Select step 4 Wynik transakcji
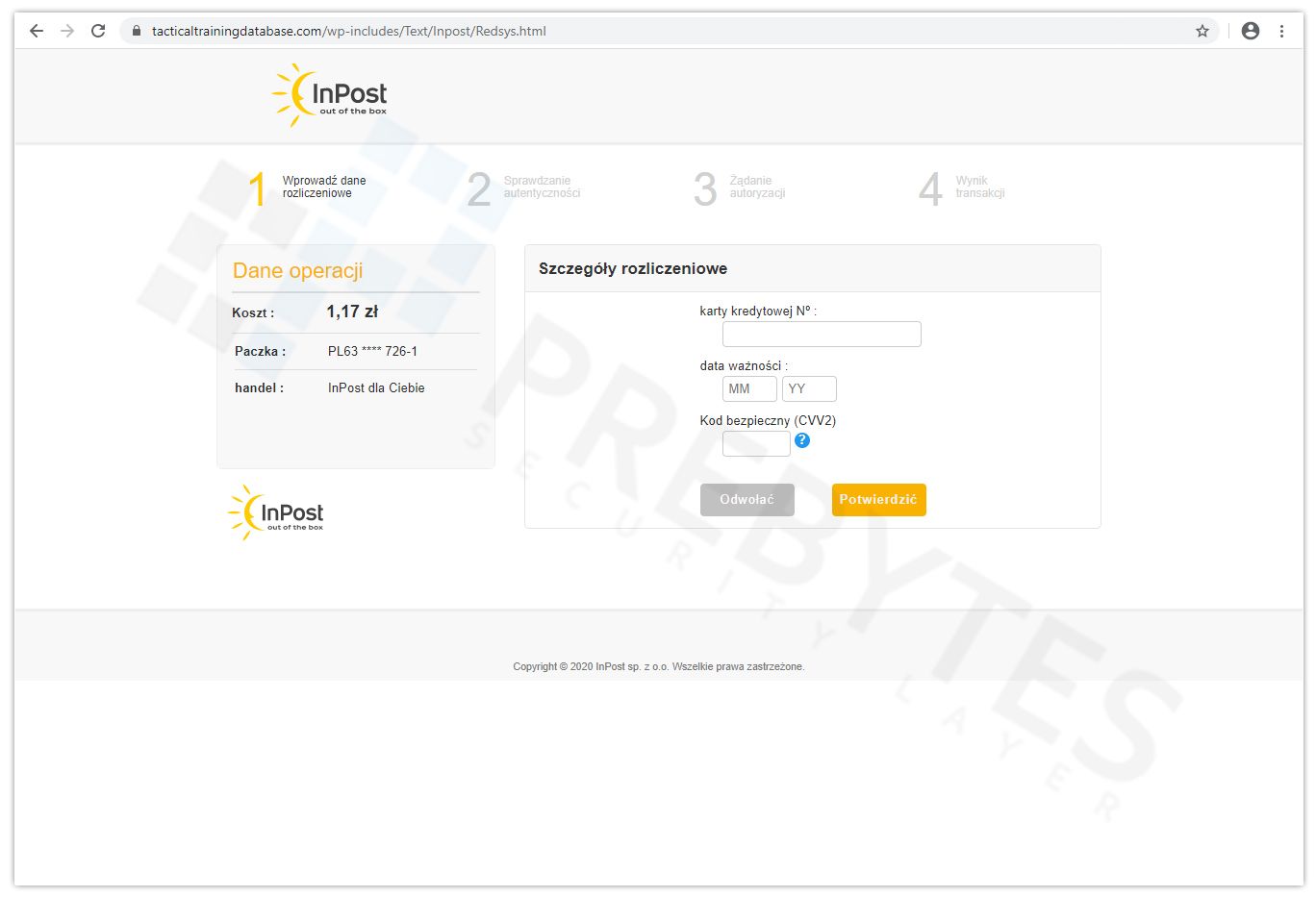 [962, 187]
